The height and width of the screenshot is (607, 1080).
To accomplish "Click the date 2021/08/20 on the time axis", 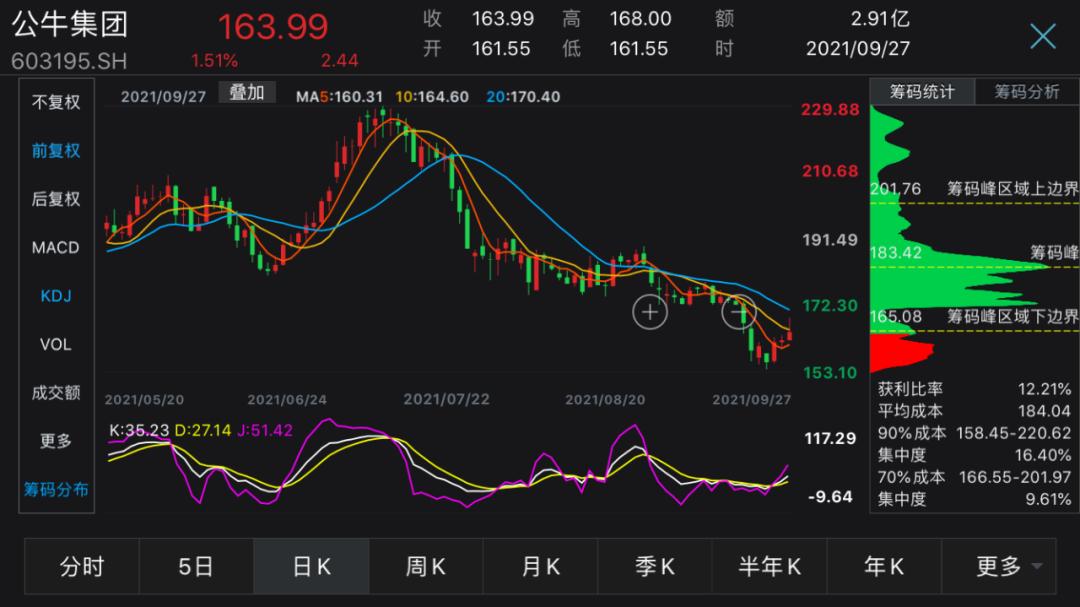I will point(605,400).
